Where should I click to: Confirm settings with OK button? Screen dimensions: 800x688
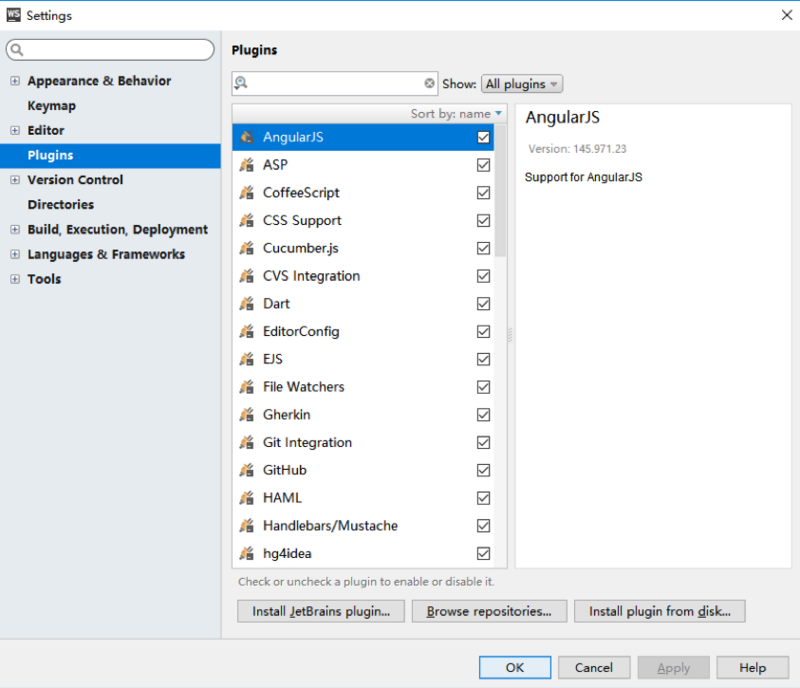[515, 668]
